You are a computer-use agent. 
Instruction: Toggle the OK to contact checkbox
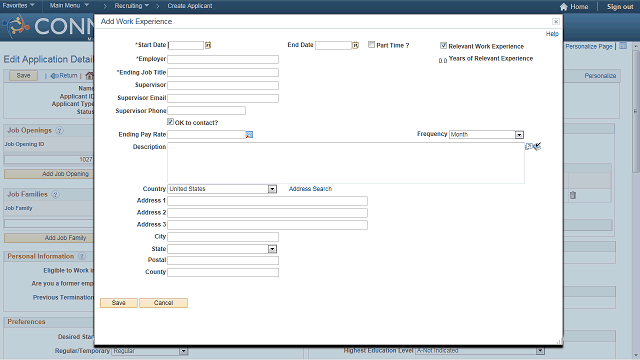pyautogui.click(x=171, y=122)
